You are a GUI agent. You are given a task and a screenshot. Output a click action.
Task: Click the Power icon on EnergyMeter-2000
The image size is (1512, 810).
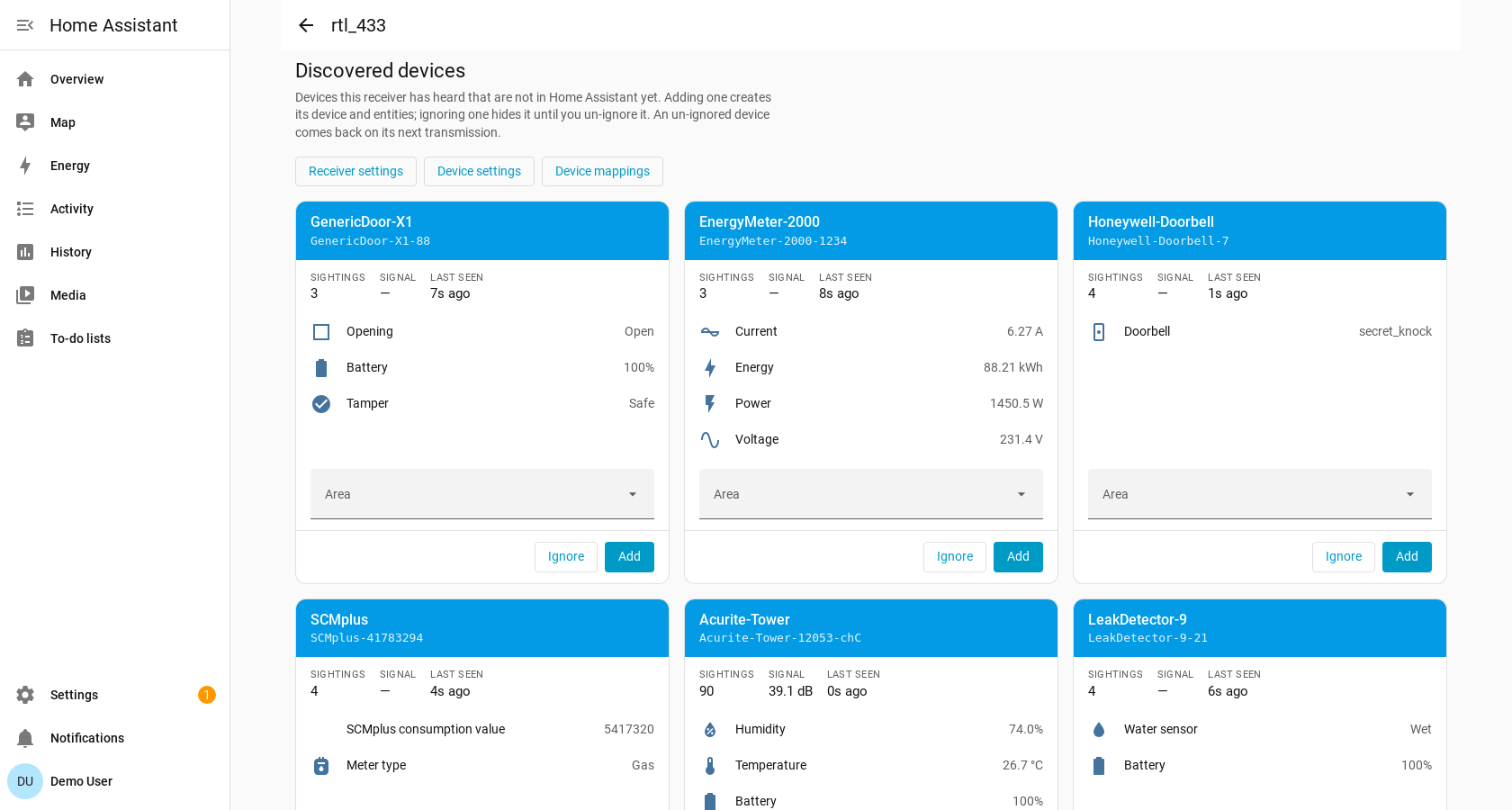[710, 404]
